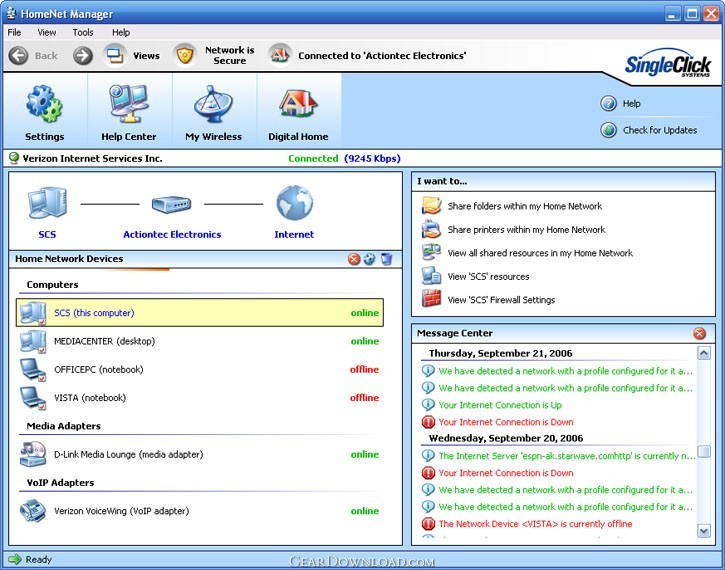725x570 pixels.
Task: Open My Wireless satellite dish icon
Action: [x=213, y=104]
